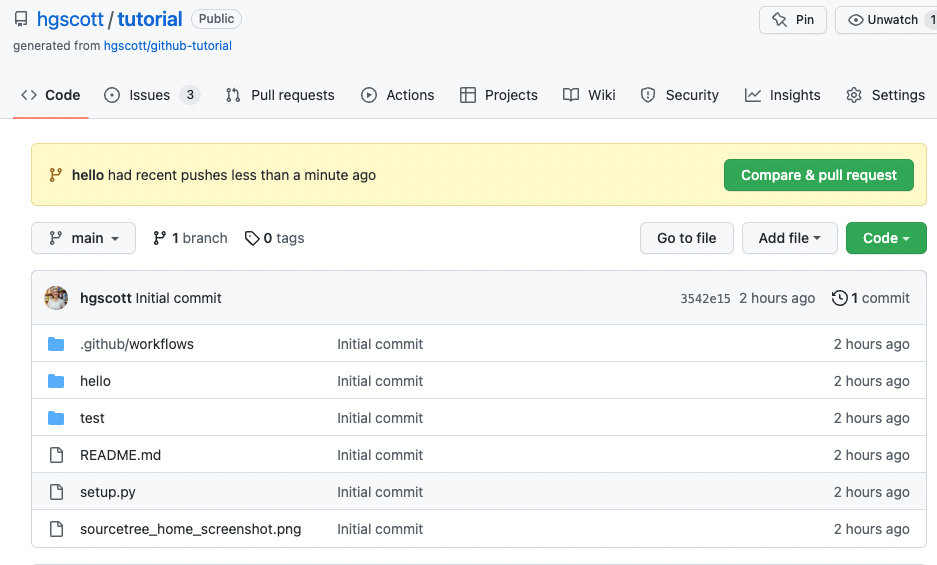937x565 pixels.
Task: Click the branch icon beside 1 branch
Action: [160, 238]
